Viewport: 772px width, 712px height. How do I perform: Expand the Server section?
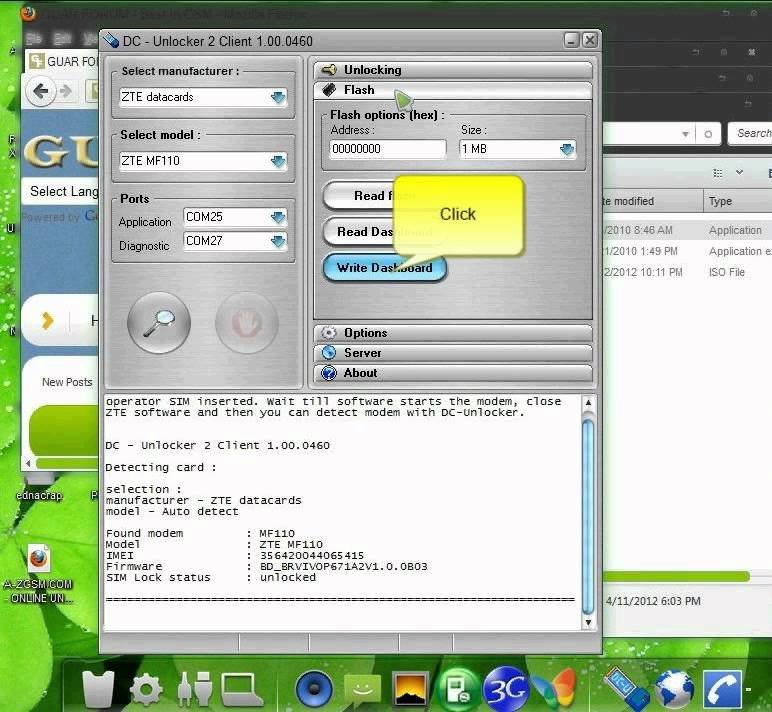pos(452,353)
